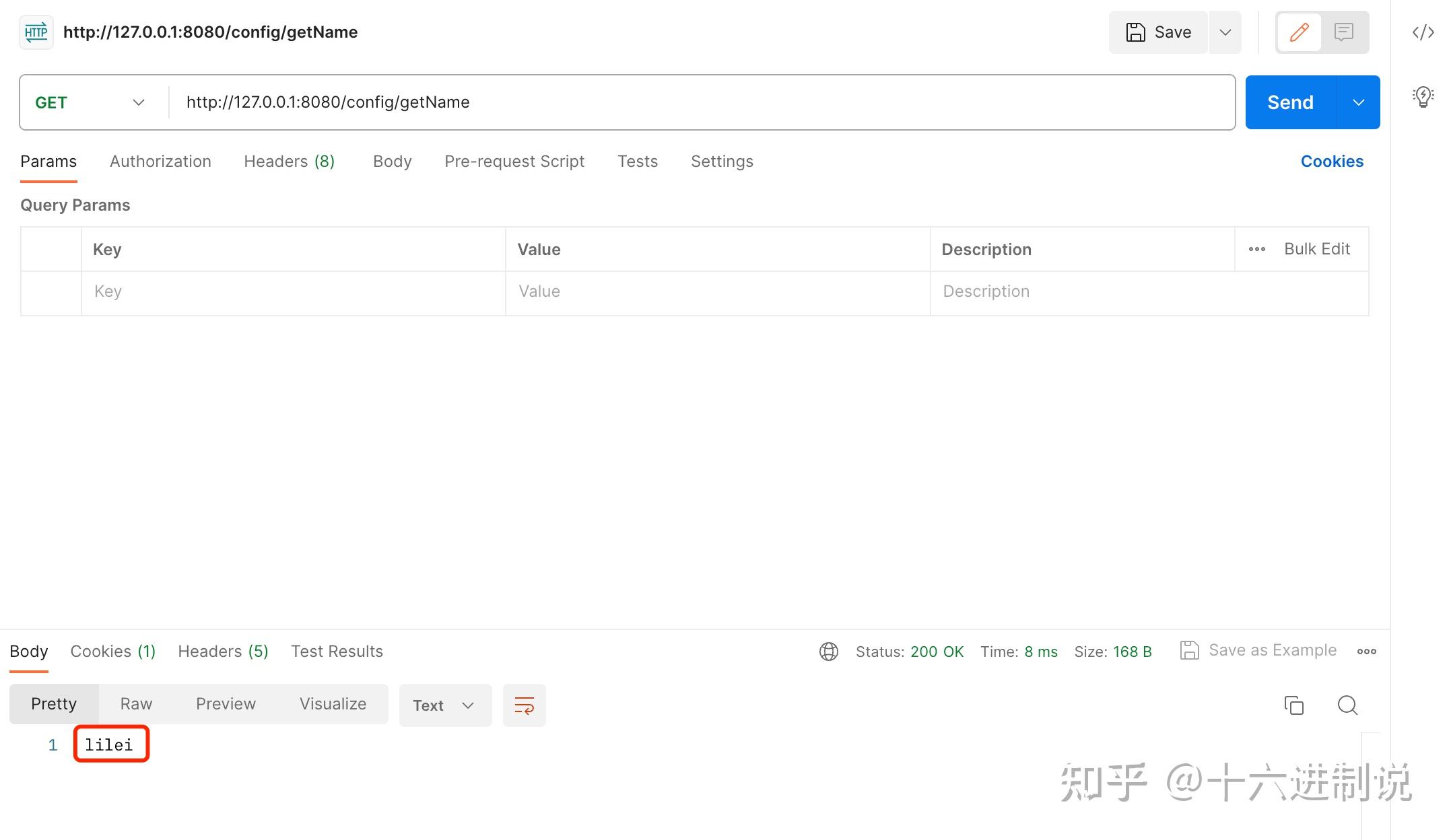Expand the Save options arrow
1449x840 pixels.
[1225, 32]
